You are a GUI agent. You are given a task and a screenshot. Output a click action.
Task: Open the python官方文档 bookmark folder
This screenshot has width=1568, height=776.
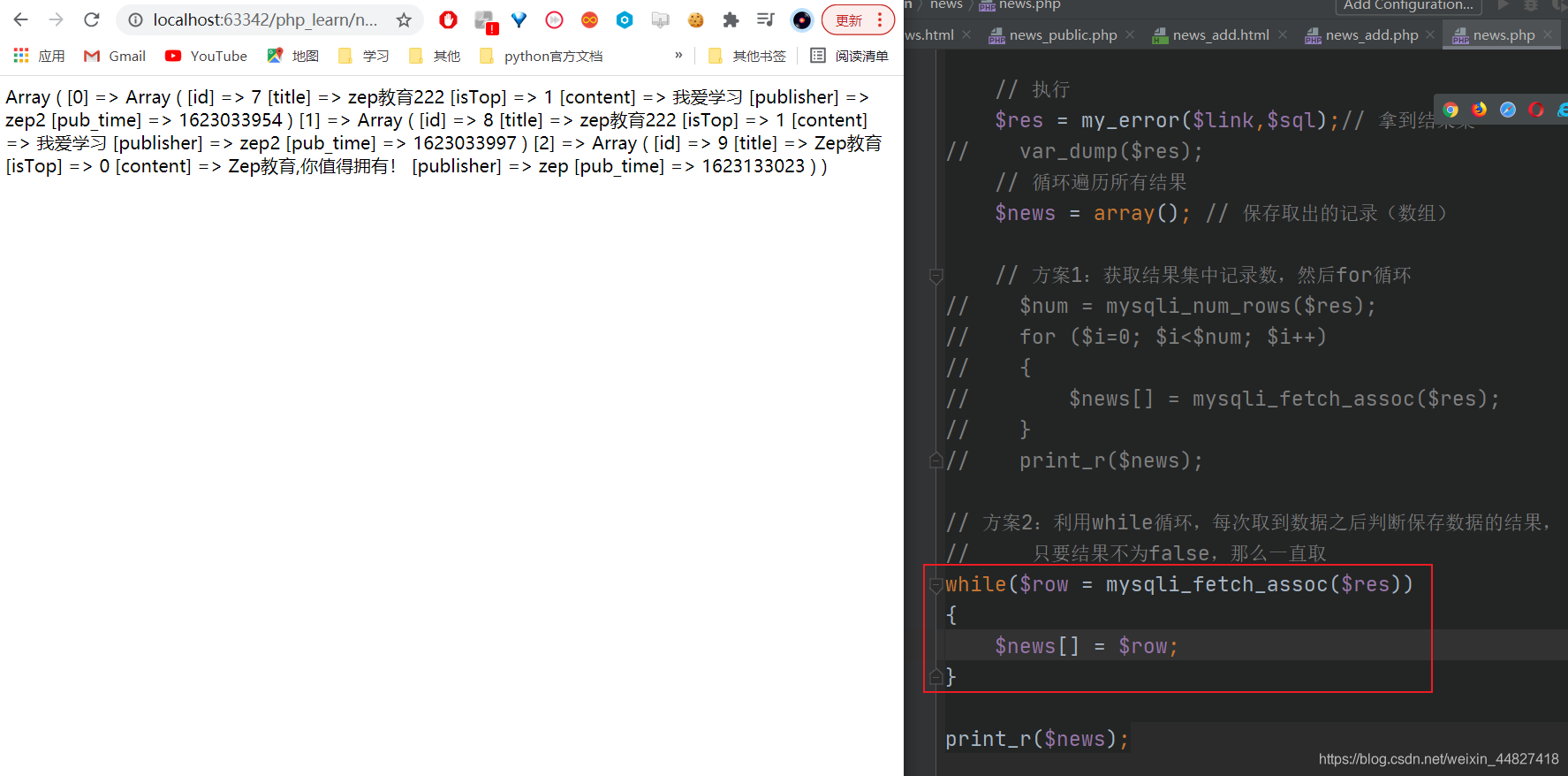pyautogui.click(x=541, y=56)
